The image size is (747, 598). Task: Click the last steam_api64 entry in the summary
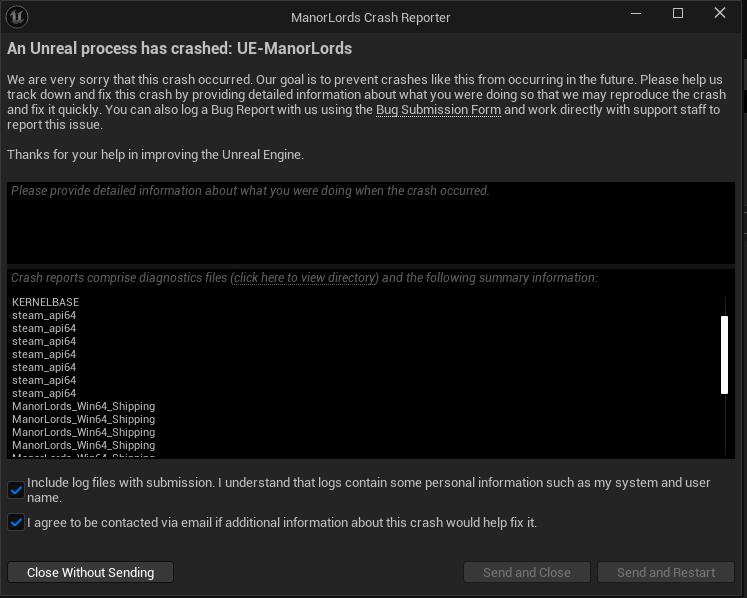(x=44, y=393)
